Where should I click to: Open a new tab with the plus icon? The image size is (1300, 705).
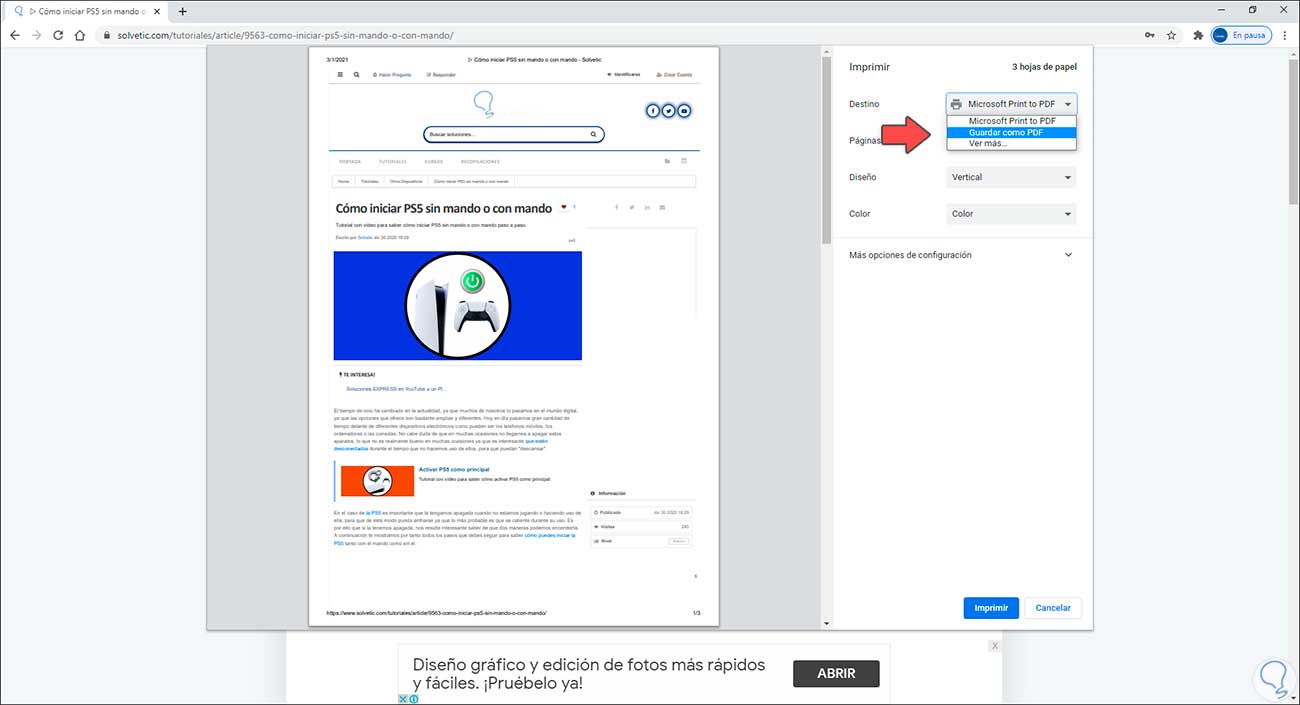point(182,12)
